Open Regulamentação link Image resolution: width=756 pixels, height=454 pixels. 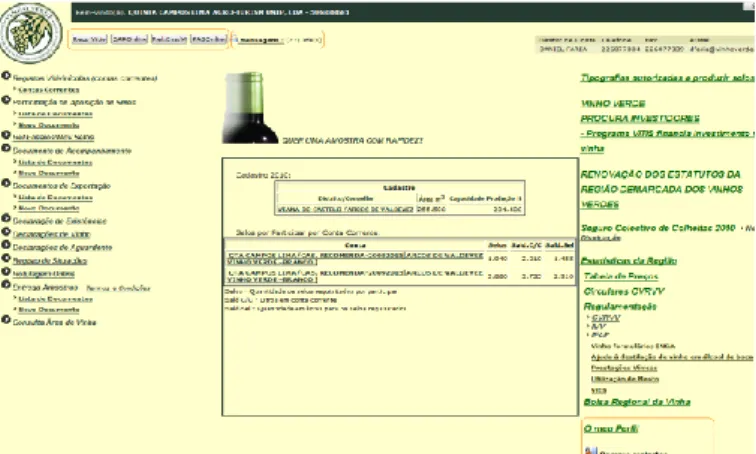click(620, 307)
